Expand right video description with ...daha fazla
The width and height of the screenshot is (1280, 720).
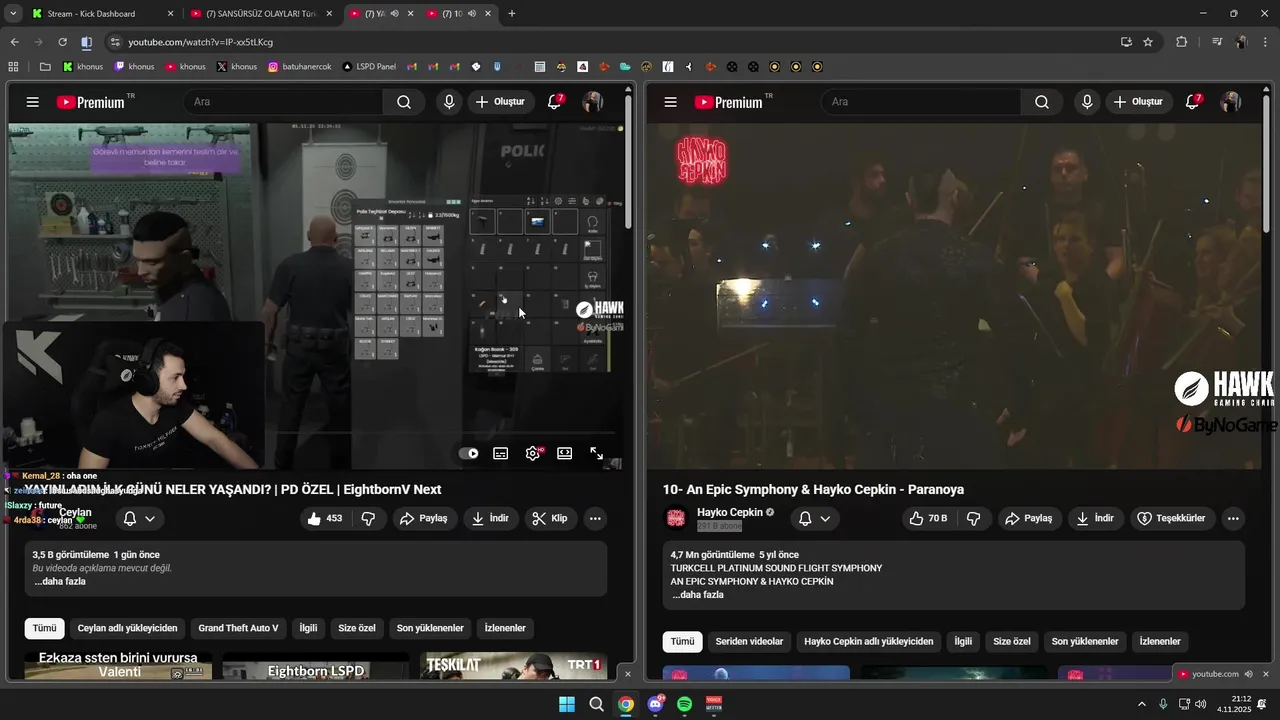click(x=698, y=594)
